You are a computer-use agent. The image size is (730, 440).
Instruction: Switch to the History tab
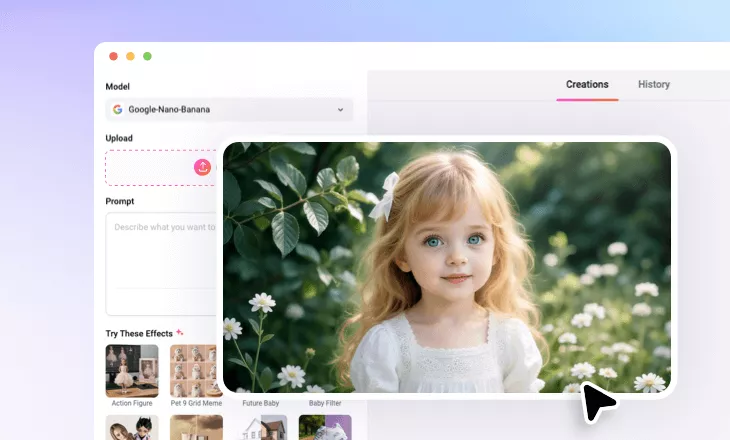point(654,85)
